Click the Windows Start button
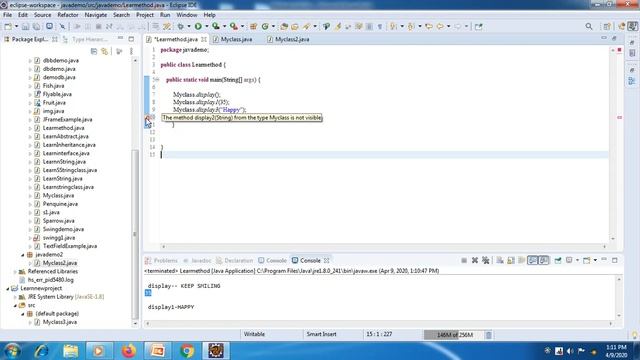The image size is (640, 360). coord(12,351)
